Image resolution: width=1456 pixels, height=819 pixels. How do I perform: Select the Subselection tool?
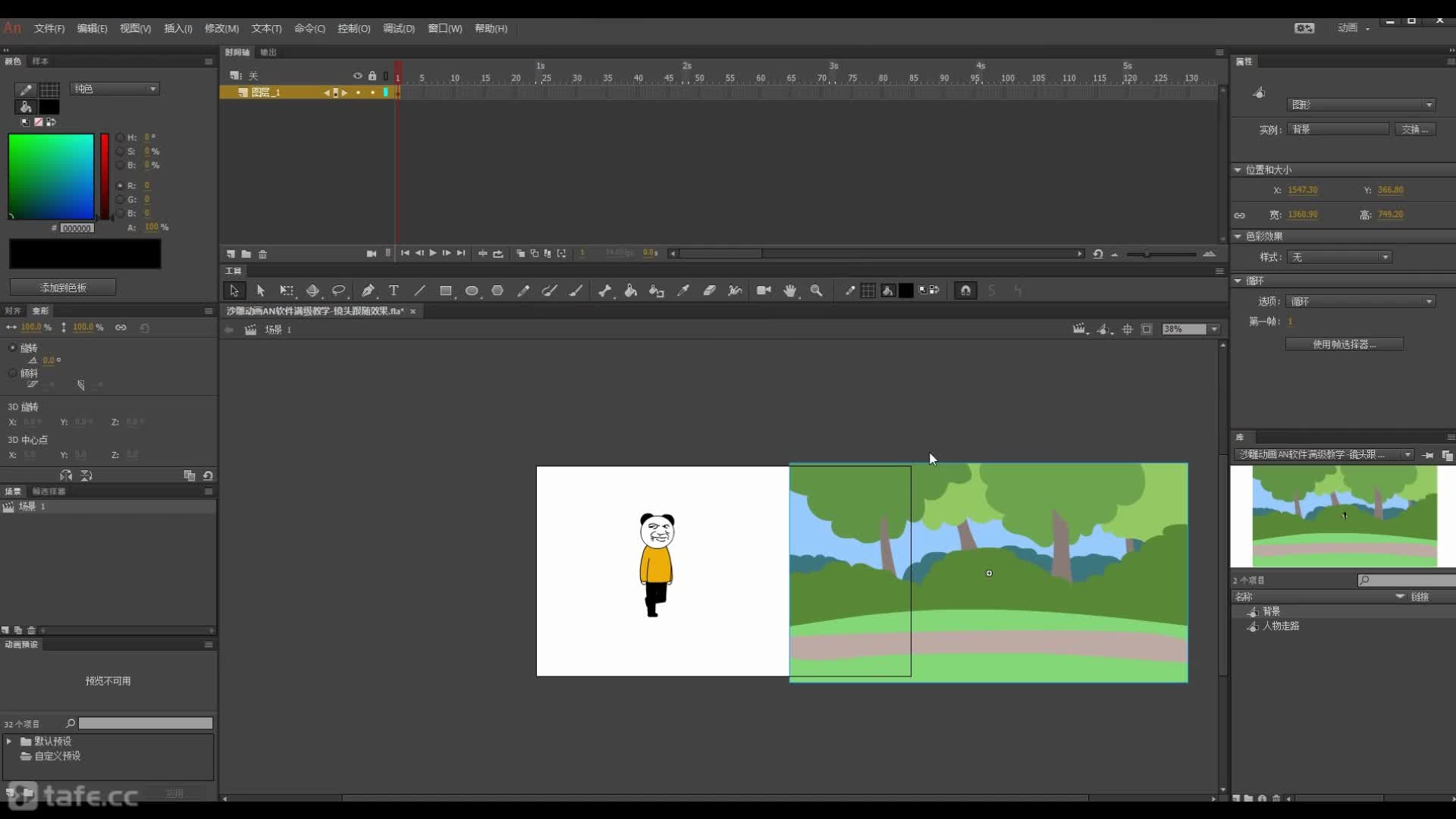(261, 291)
